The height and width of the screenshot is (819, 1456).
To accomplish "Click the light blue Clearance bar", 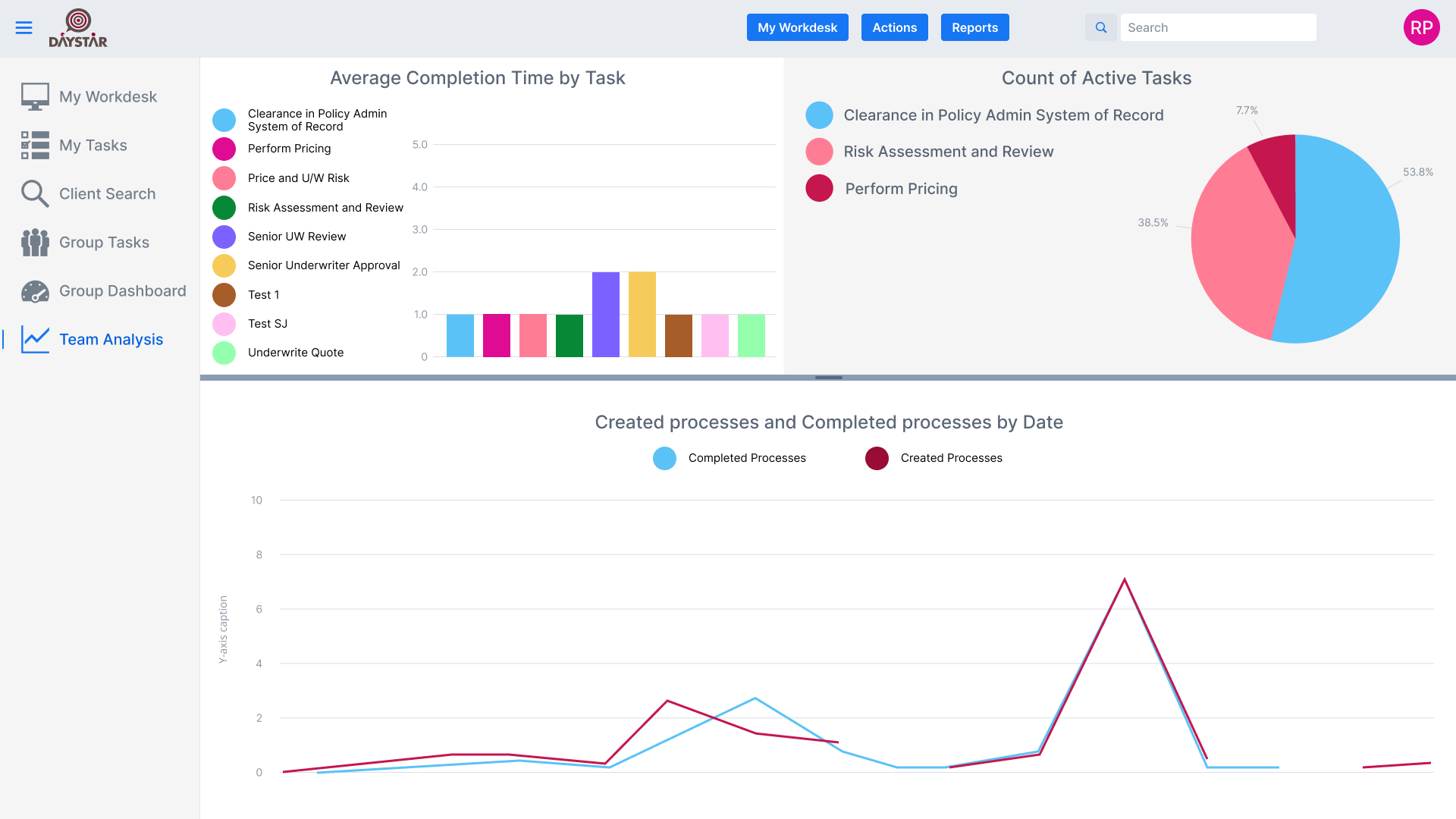I will [460, 335].
